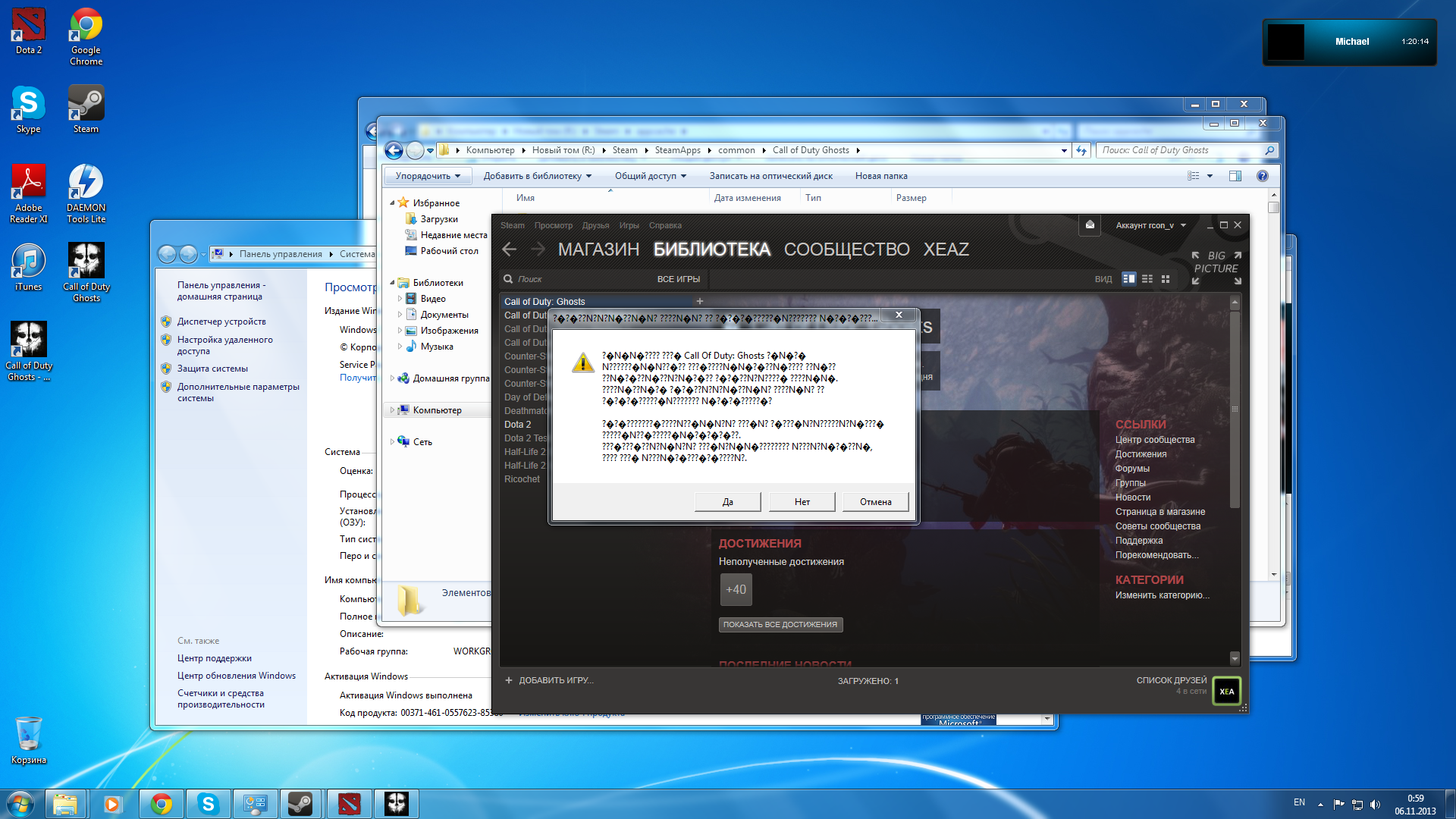1456x819 pixels.
Task: Click volume speaker tray icon
Action: (1375, 804)
